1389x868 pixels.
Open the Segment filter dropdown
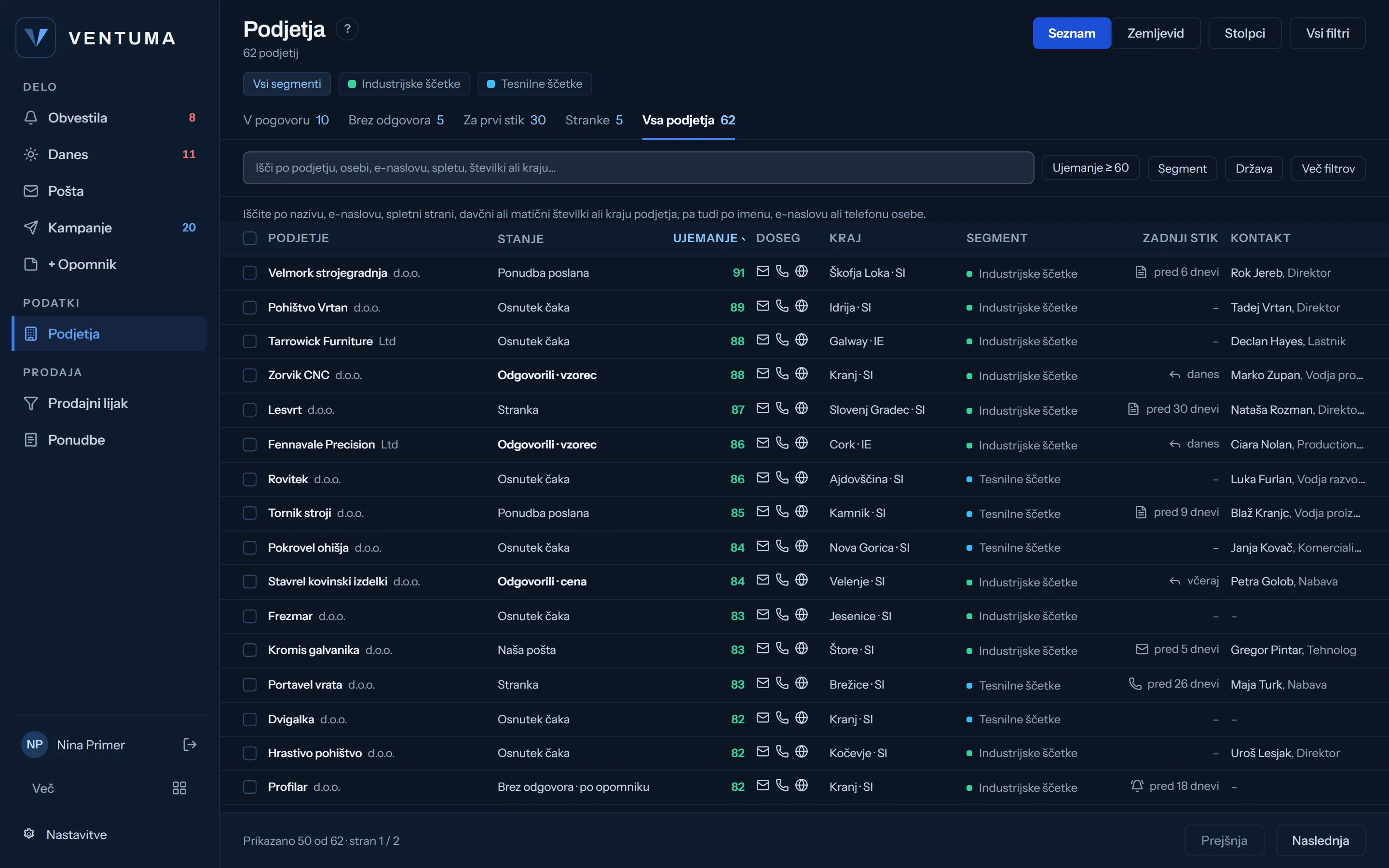1182,169
